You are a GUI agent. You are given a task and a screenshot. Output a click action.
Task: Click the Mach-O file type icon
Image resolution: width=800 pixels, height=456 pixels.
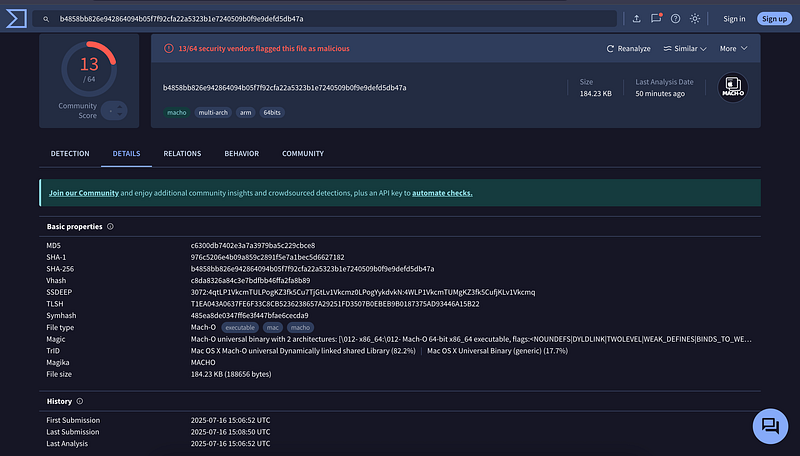point(733,88)
